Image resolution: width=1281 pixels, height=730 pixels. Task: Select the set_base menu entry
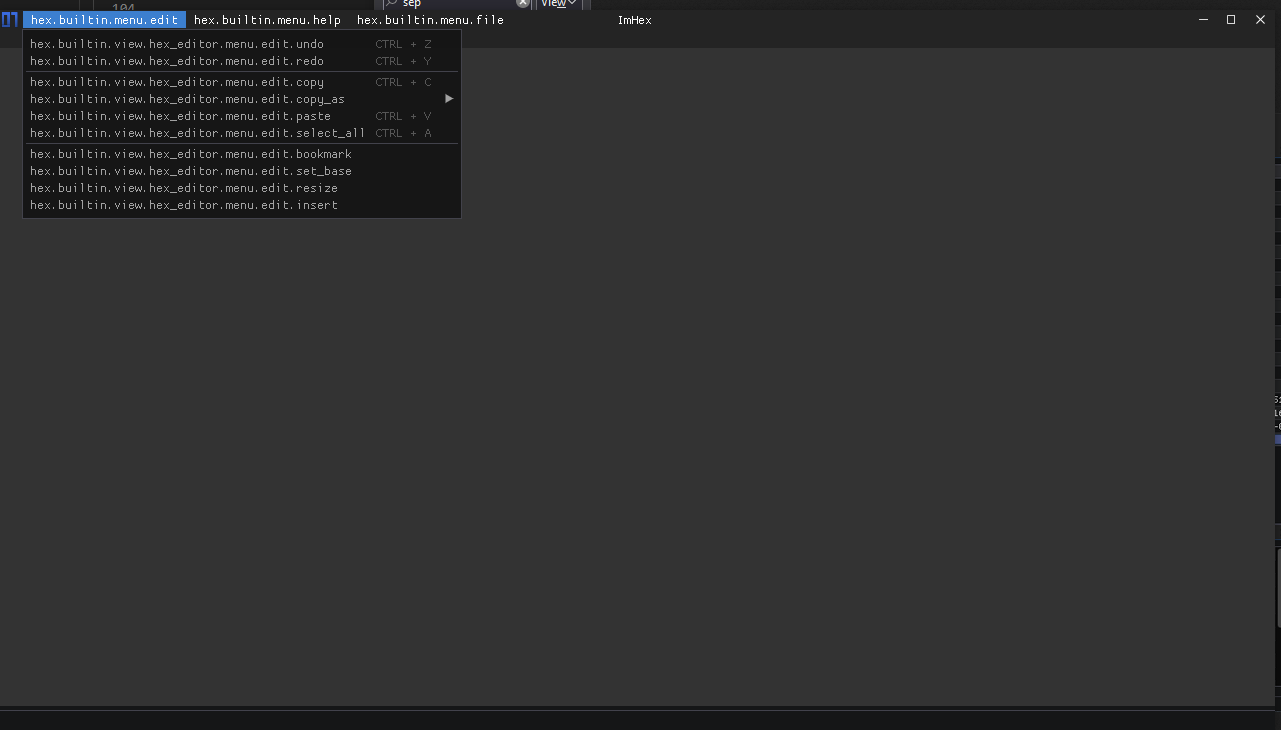(190, 170)
